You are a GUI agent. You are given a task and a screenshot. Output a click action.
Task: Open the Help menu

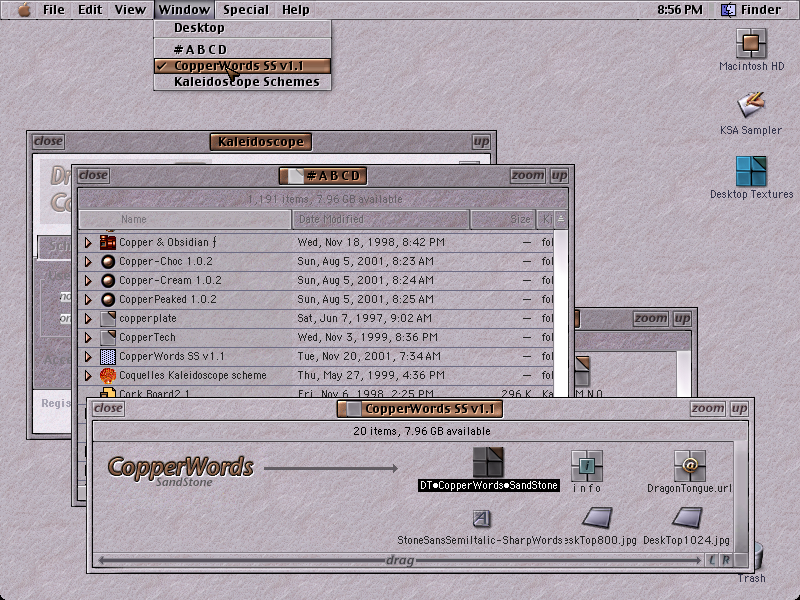(x=295, y=10)
